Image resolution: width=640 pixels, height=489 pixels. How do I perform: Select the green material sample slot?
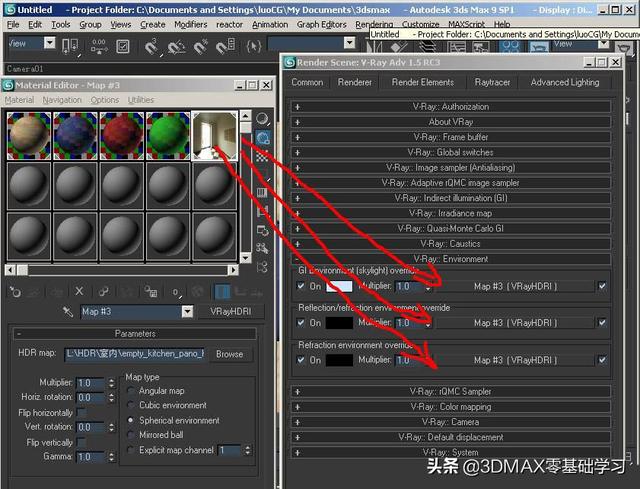pos(168,136)
